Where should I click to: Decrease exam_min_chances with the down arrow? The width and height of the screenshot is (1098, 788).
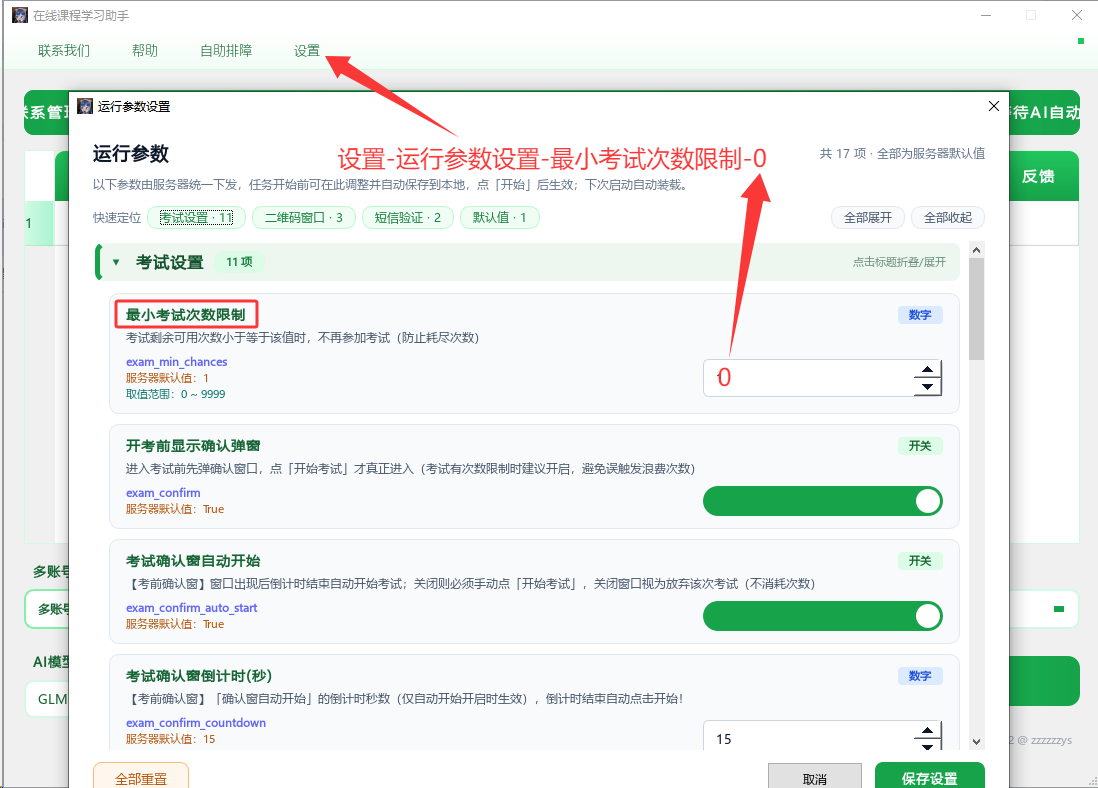tap(927, 387)
